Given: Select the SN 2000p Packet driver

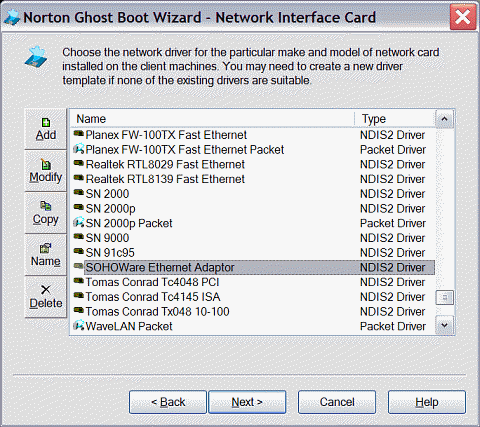Looking at the screenshot, I should [x=253, y=223].
